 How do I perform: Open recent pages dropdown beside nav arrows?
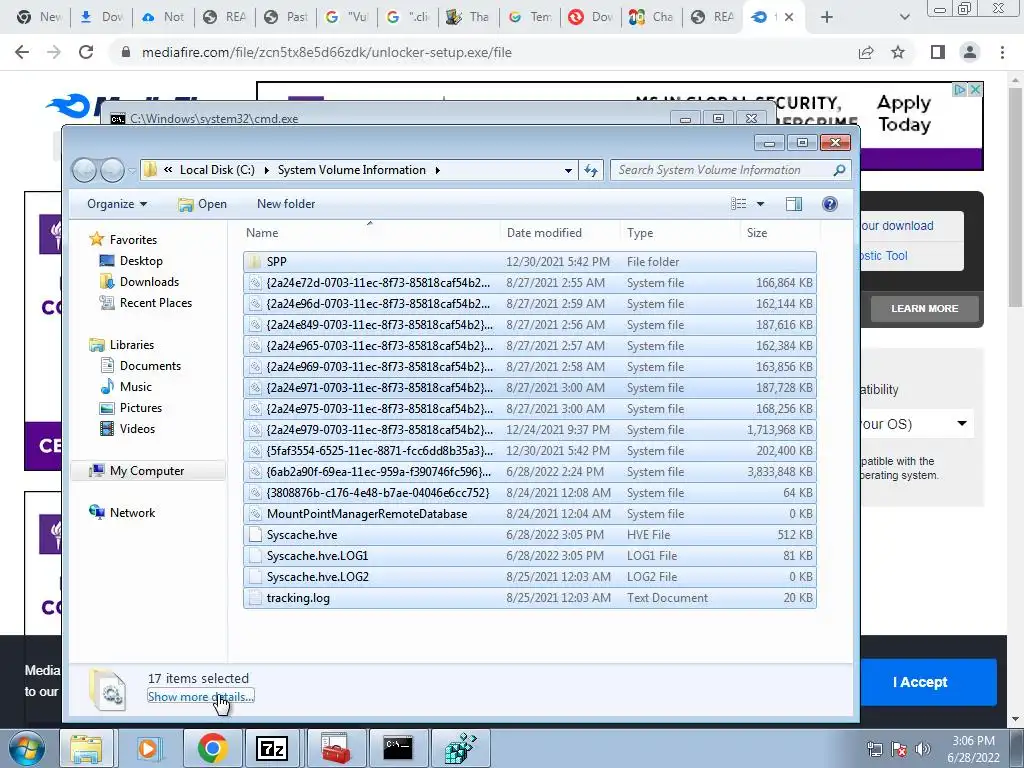133,171
